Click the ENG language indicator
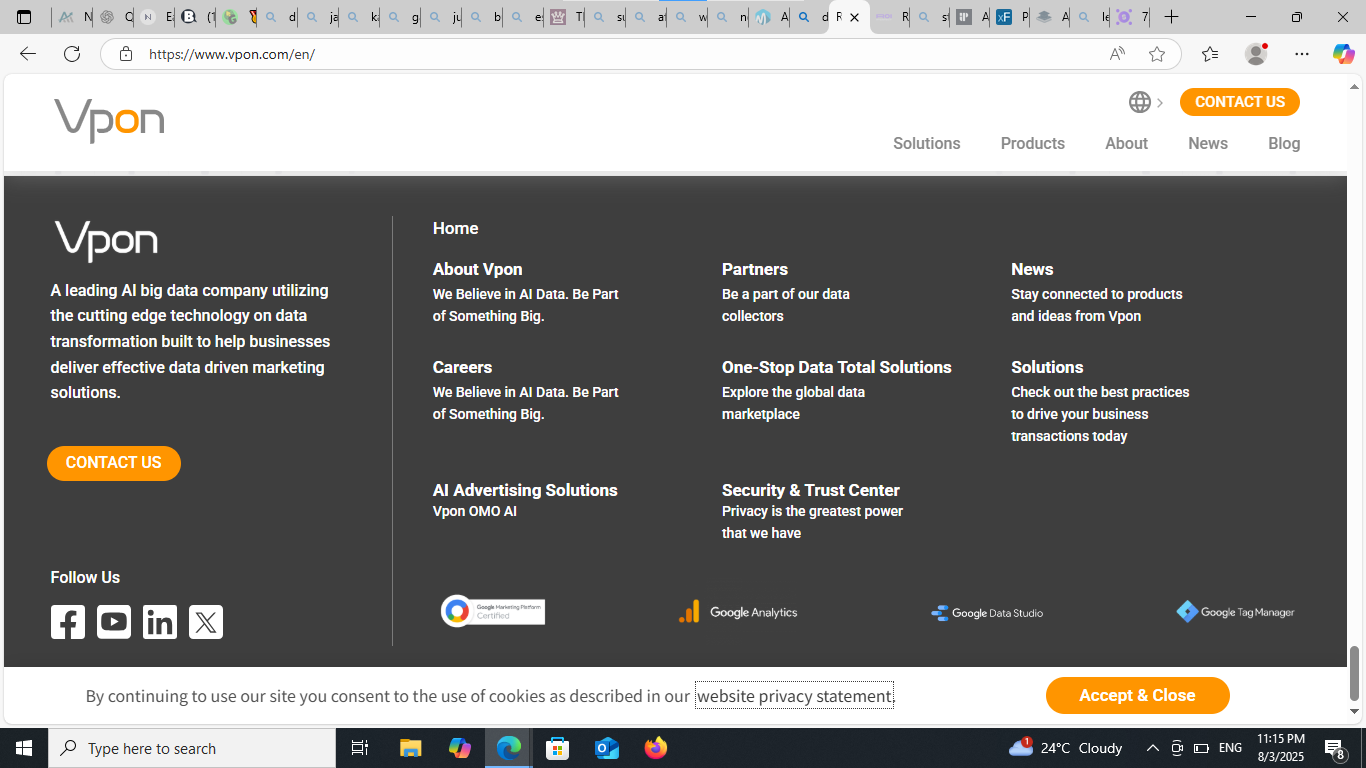1366x768 pixels. (x=1231, y=748)
